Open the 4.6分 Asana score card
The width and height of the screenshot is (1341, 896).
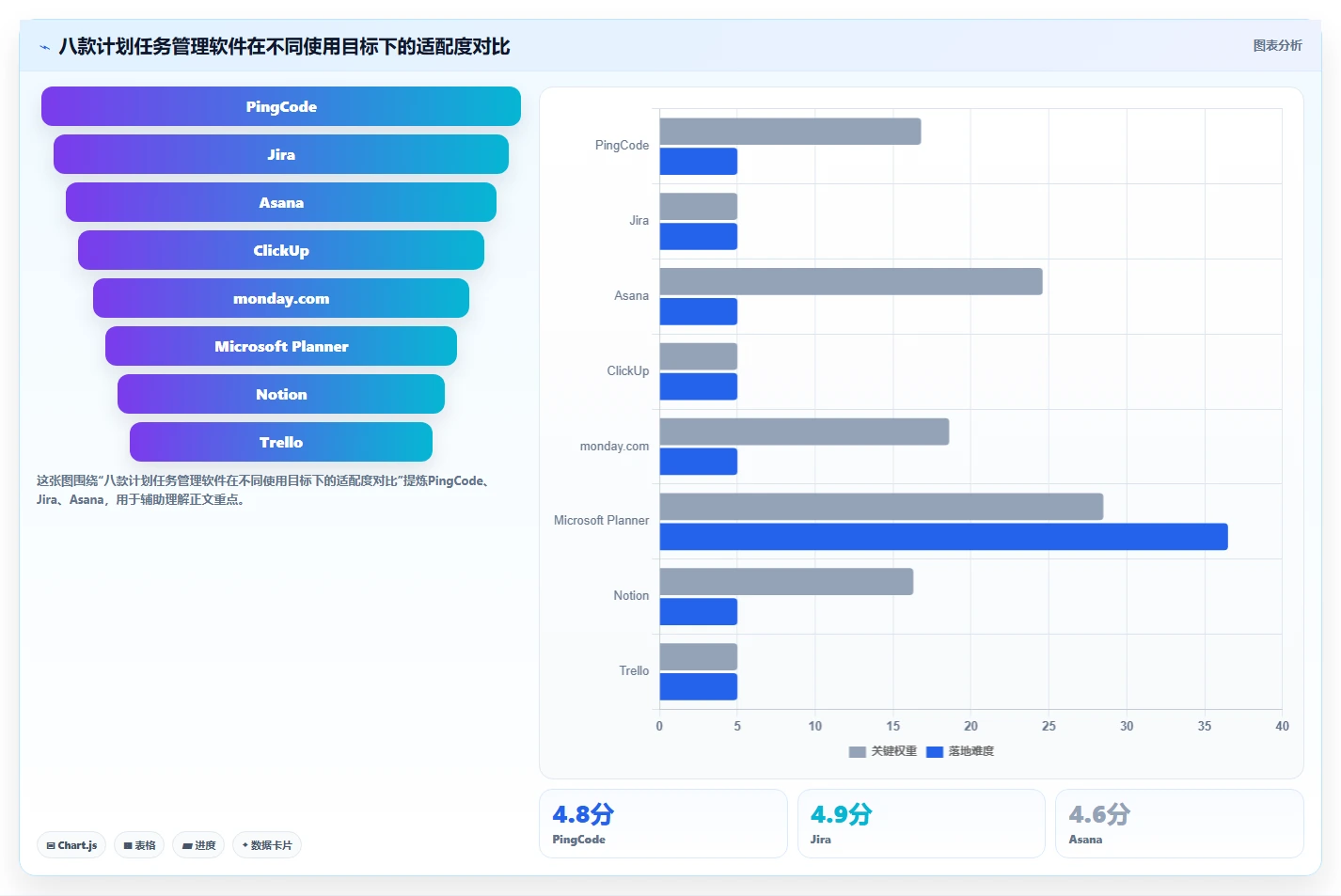point(1179,824)
